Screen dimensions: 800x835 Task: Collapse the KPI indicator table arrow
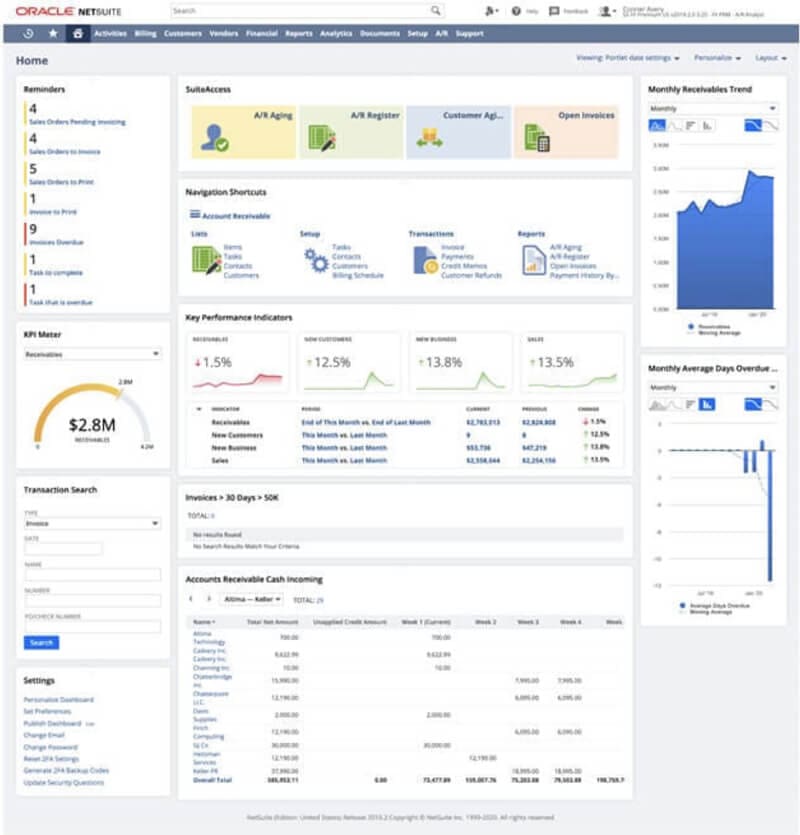click(x=199, y=409)
